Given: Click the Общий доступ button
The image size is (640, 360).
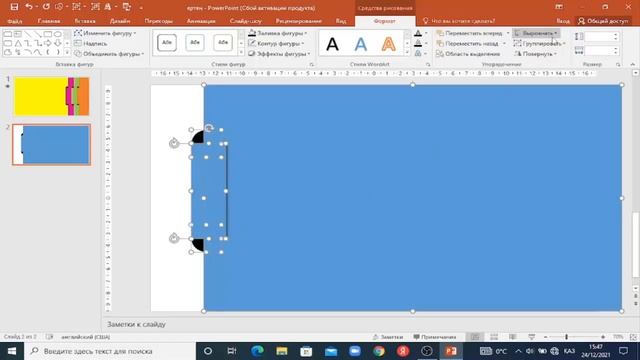Looking at the screenshot, I should [603, 21].
